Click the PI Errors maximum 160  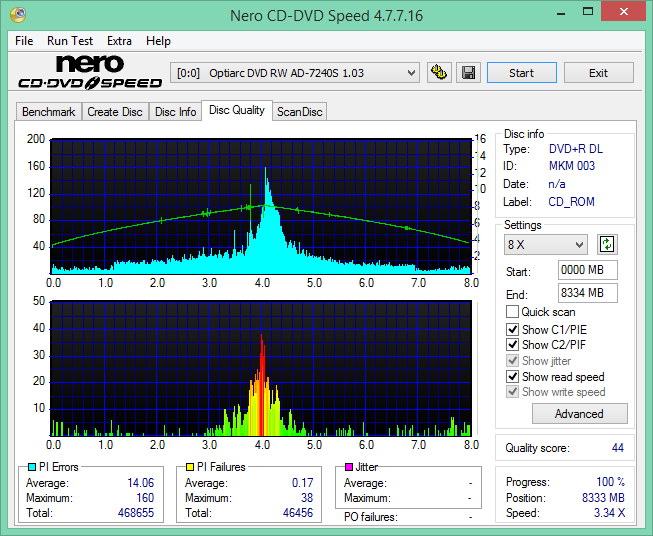145,498
